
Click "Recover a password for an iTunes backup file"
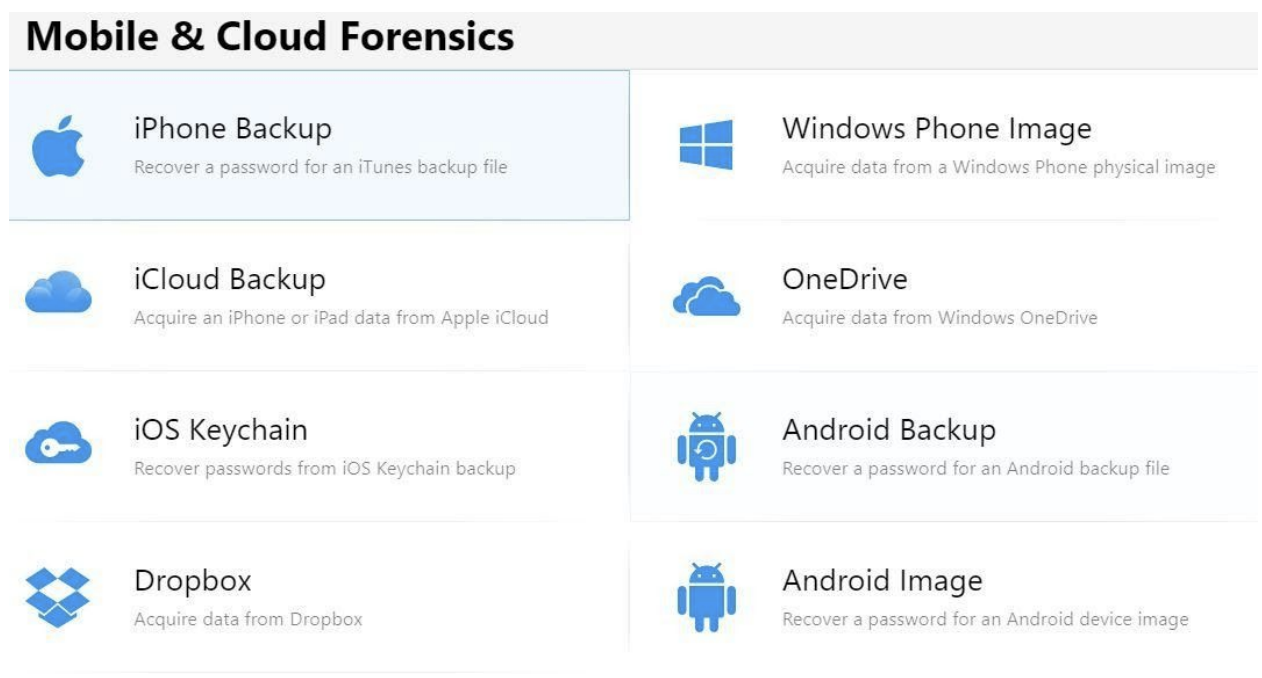coord(320,167)
